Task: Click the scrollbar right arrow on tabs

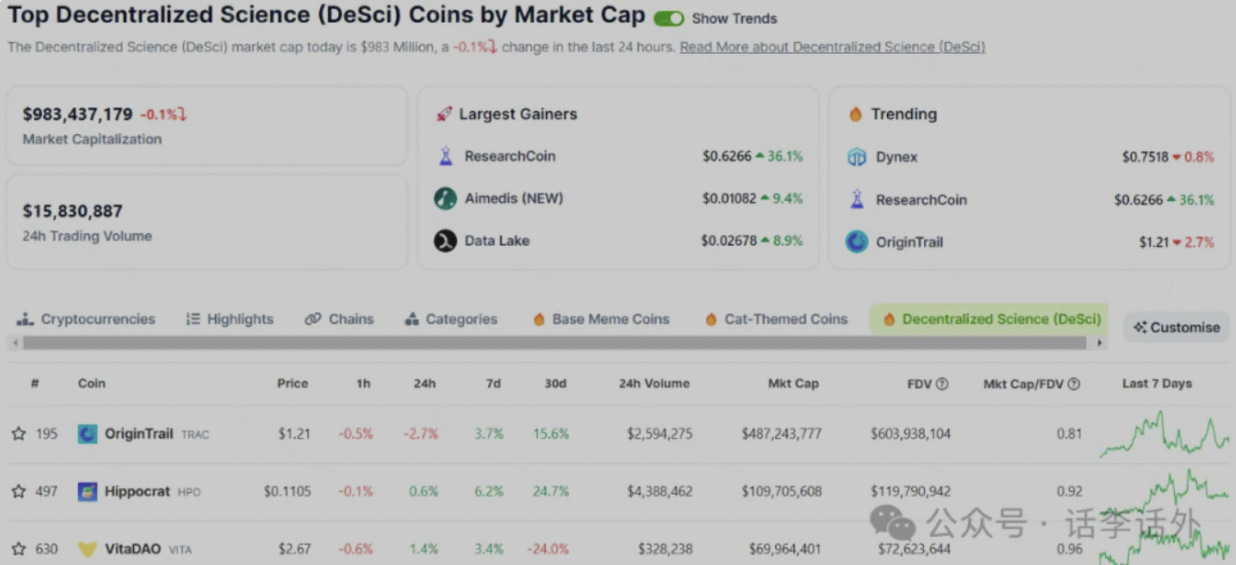Action: [1100, 343]
